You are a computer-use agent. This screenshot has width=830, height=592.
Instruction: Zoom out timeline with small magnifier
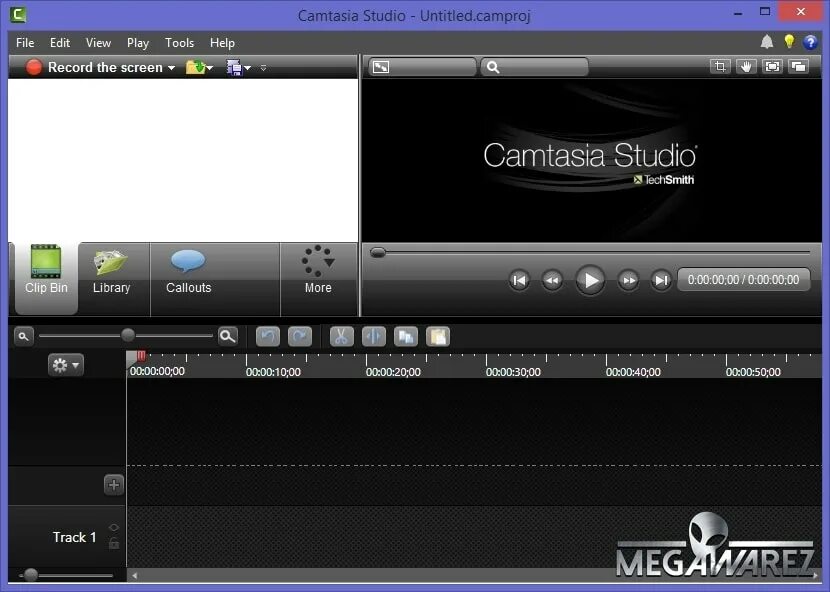click(x=24, y=336)
